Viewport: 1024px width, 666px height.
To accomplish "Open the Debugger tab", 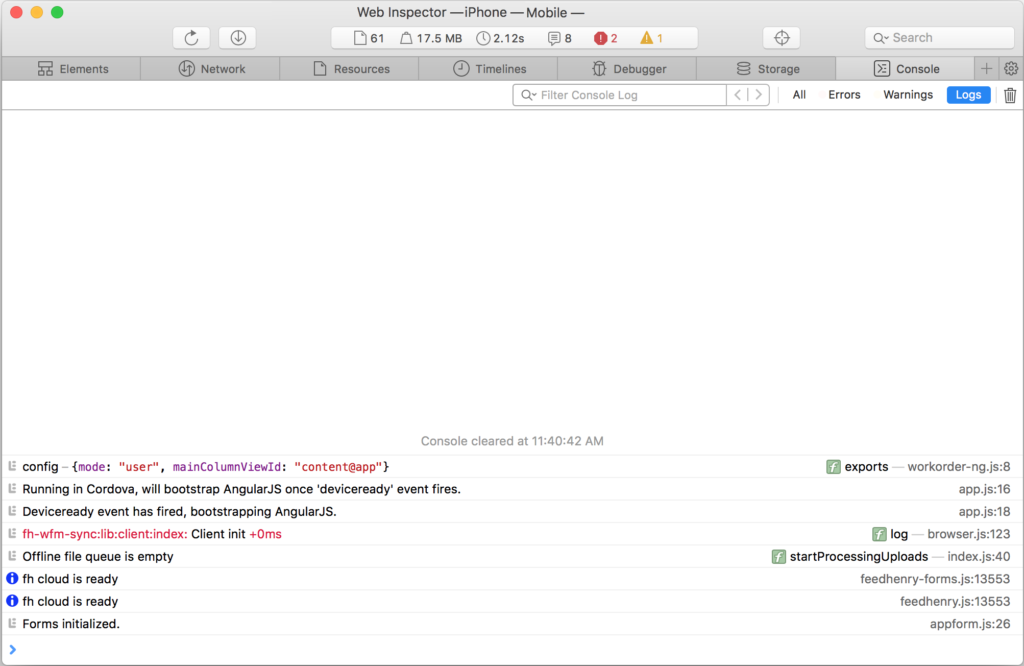I will pyautogui.click(x=628, y=69).
